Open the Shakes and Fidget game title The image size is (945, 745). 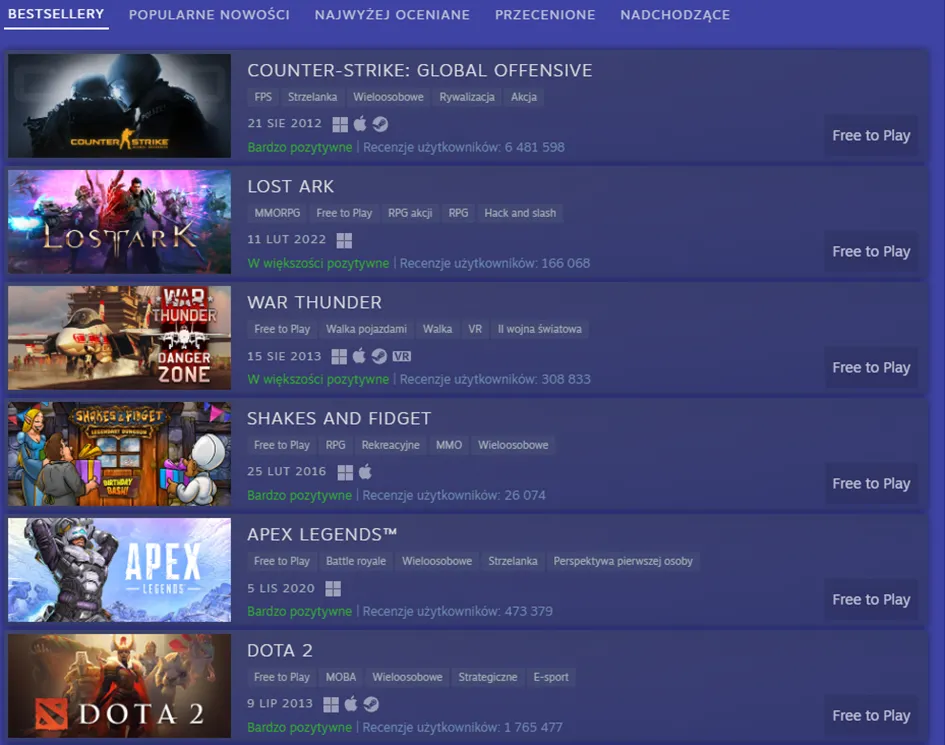339,419
